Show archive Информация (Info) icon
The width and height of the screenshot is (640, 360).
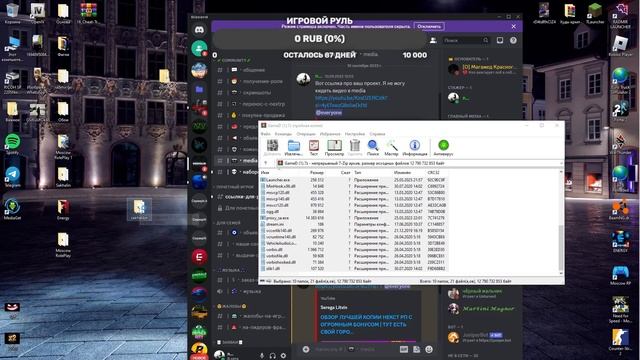pos(415,148)
